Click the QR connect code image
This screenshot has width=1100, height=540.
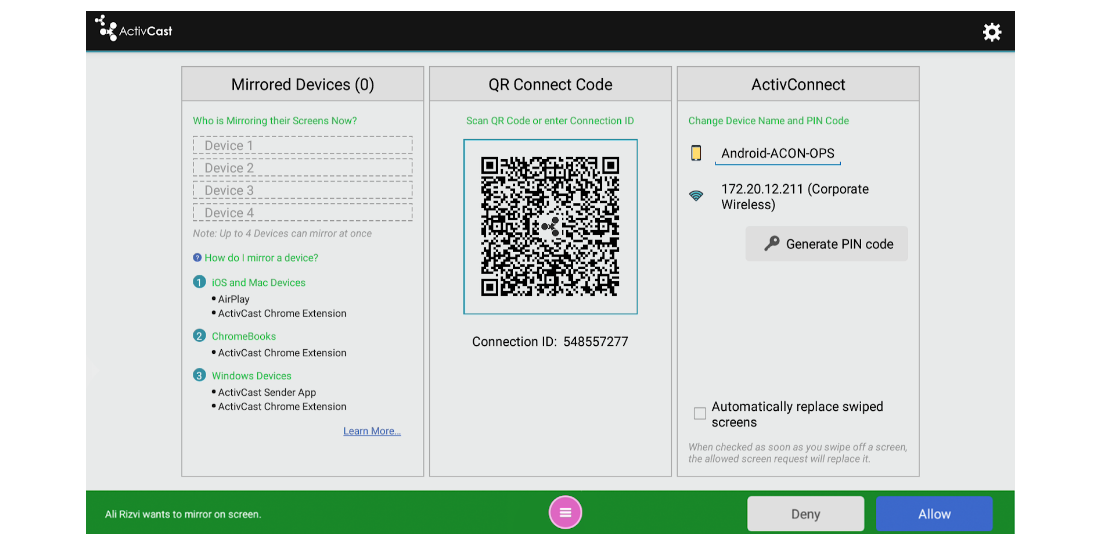(x=550, y=226)
